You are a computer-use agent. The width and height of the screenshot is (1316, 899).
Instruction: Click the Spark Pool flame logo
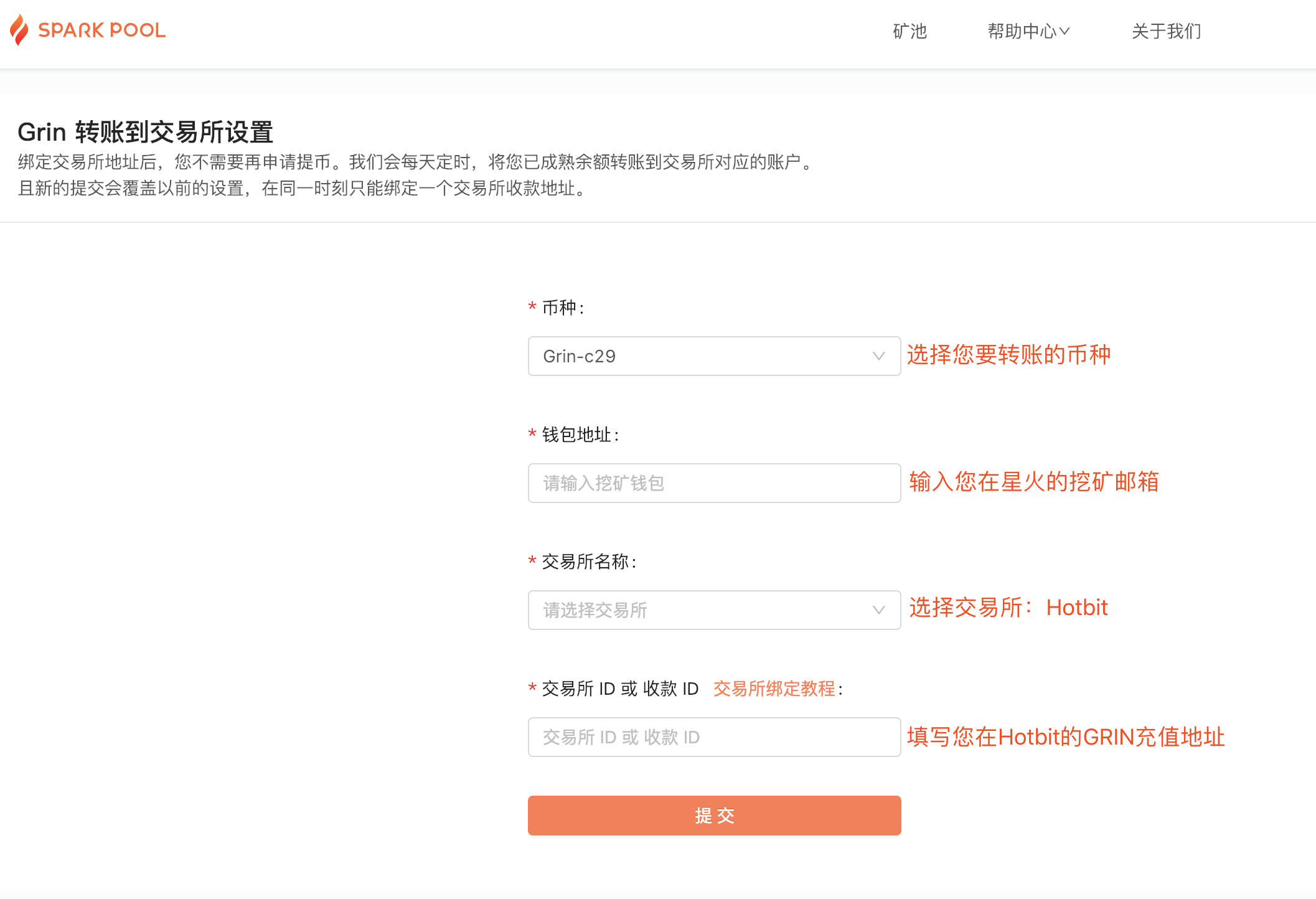pyautogui.click(x=19, y=30)
